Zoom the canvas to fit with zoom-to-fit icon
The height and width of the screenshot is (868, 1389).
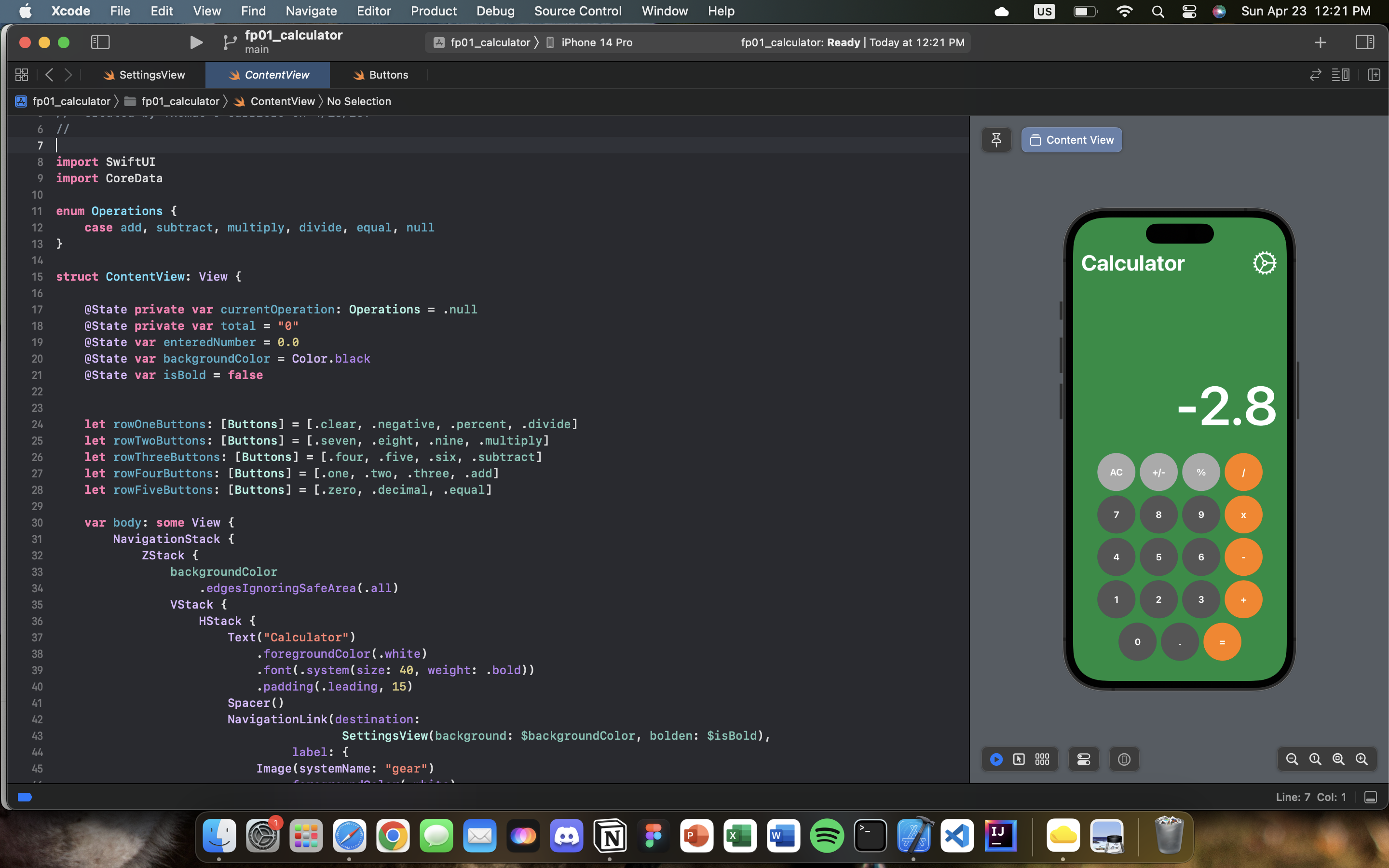click(1338, 759)
